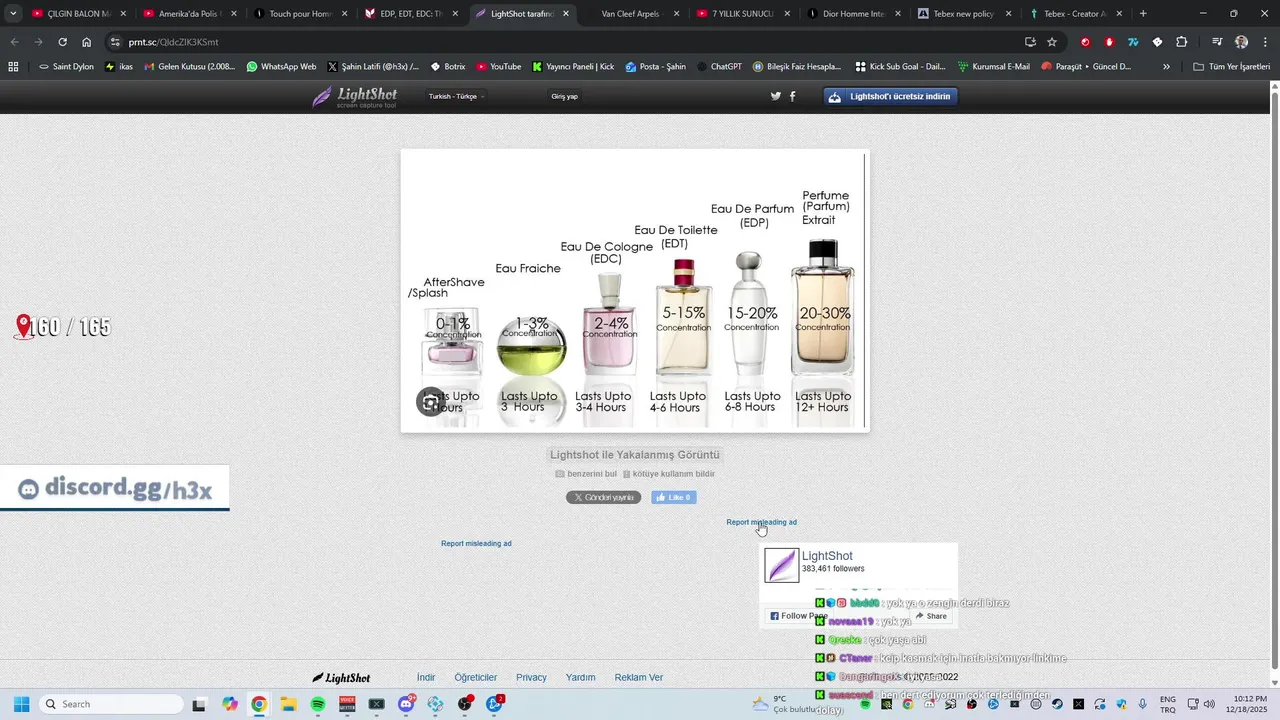The image size is (1280, 720).
Task: Open the İndir footer link
Action: pos(426,677)
